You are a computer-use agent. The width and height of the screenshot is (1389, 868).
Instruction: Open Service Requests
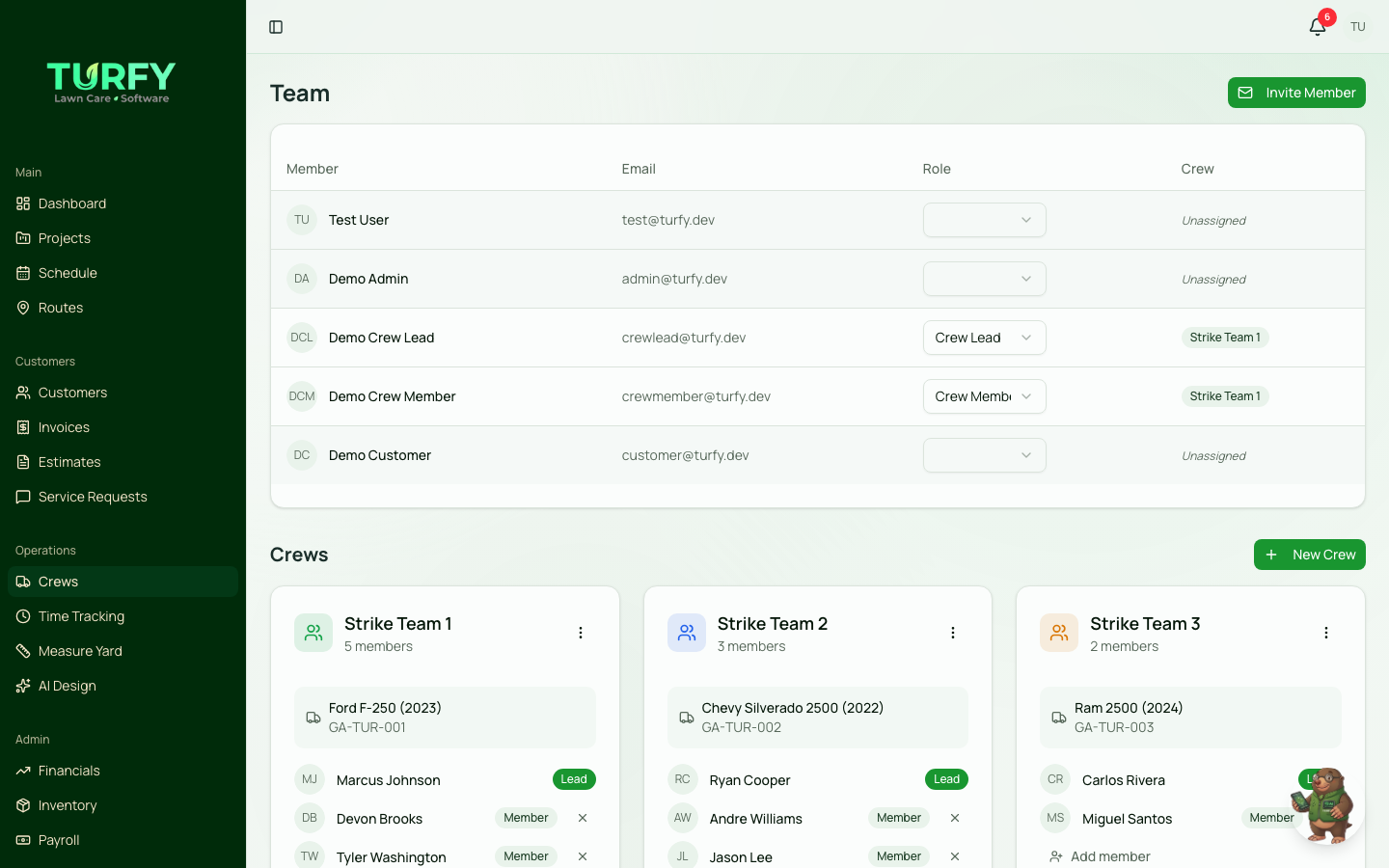click(123, 497)
